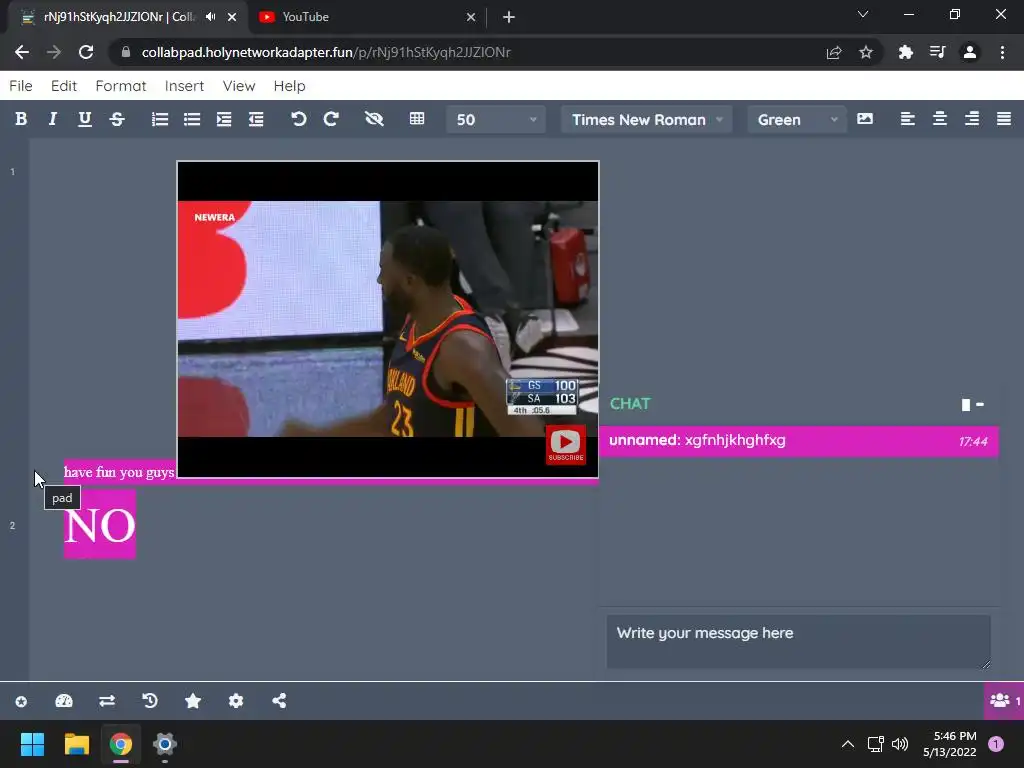Screen dimensions: 1024x768
Task: Align text to the right
Action: pyautogui.click(x=972, y=119)
